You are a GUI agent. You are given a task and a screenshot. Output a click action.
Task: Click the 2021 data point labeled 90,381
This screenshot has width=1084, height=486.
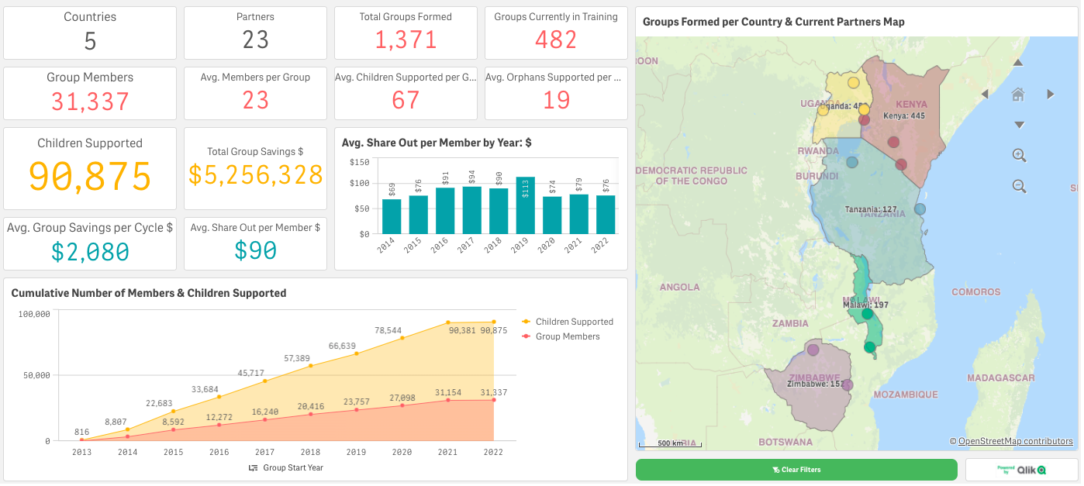point(448,323)
